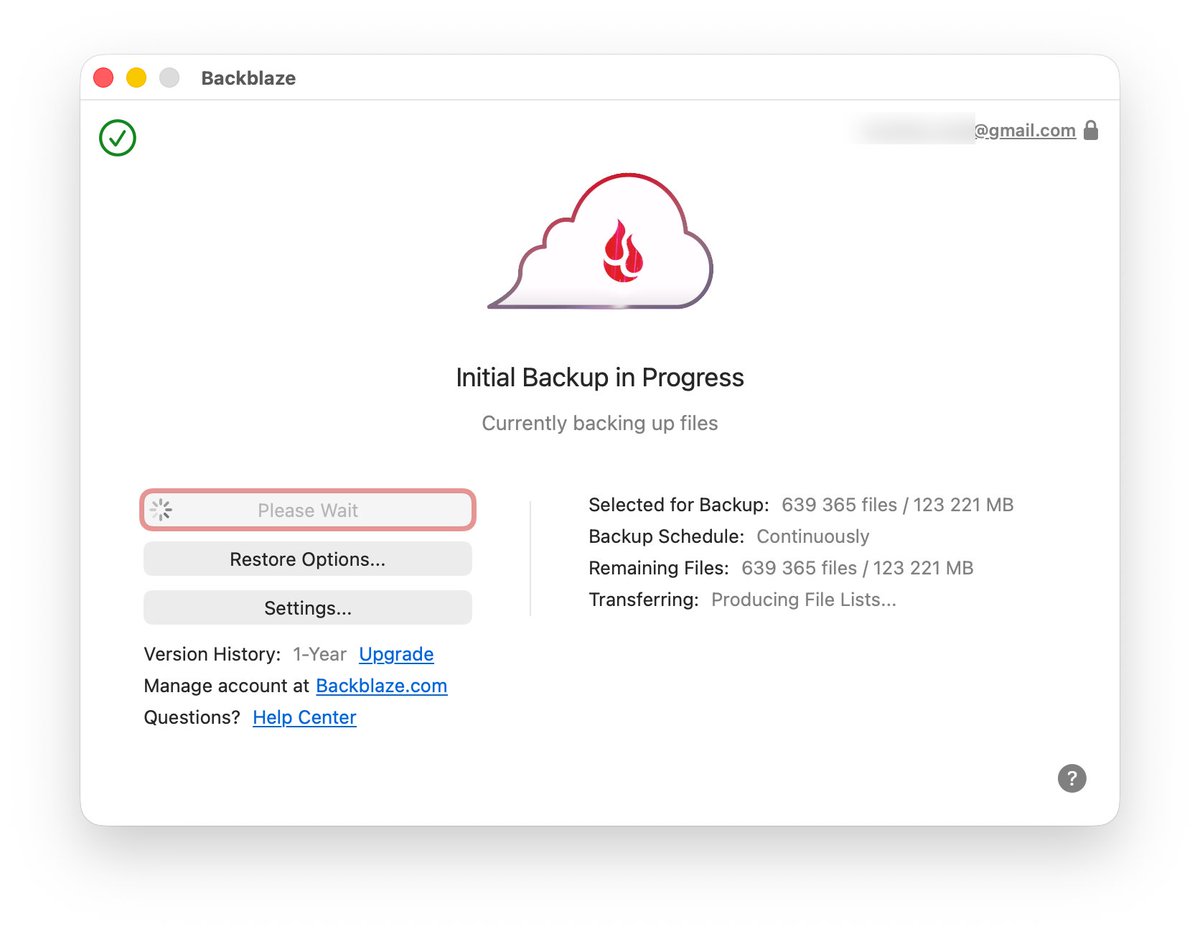Viewport: 1200px width, 932px height.
Task: Click the green checkmark status icon
Action: click(118, 138)
